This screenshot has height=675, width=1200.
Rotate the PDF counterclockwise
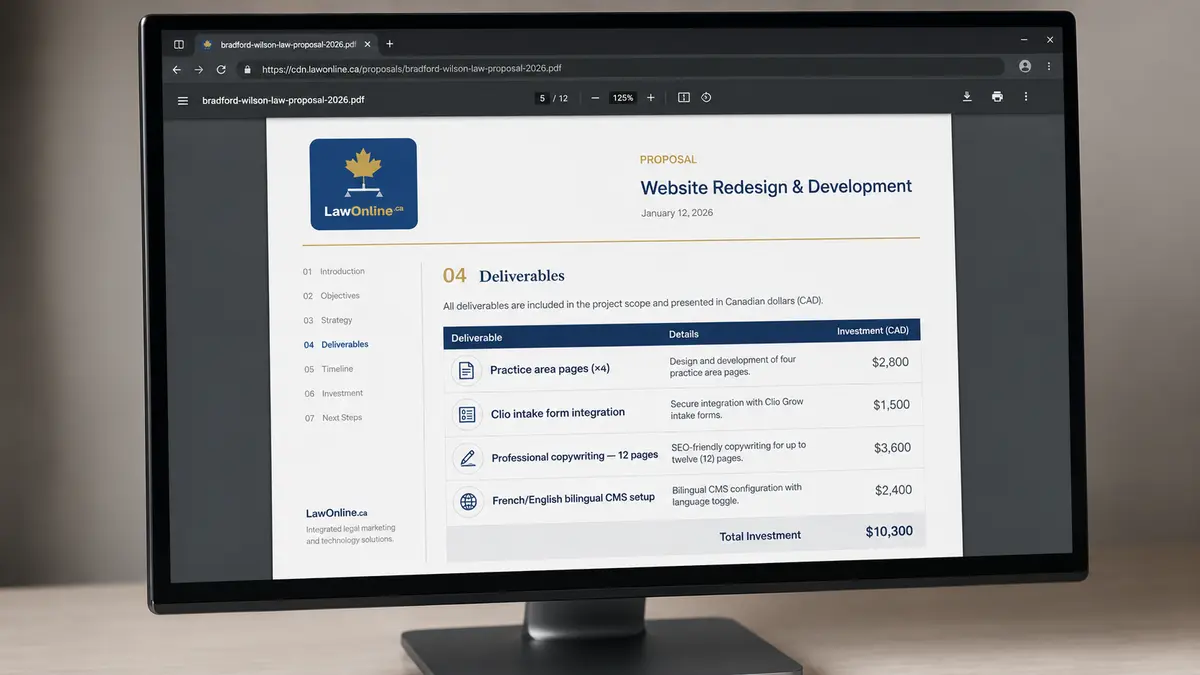pos(706,98)
